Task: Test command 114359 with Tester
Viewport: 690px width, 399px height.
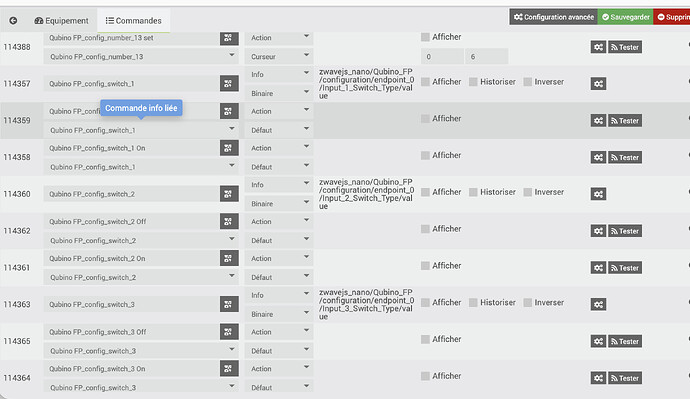Action: [x=624, y=121]
